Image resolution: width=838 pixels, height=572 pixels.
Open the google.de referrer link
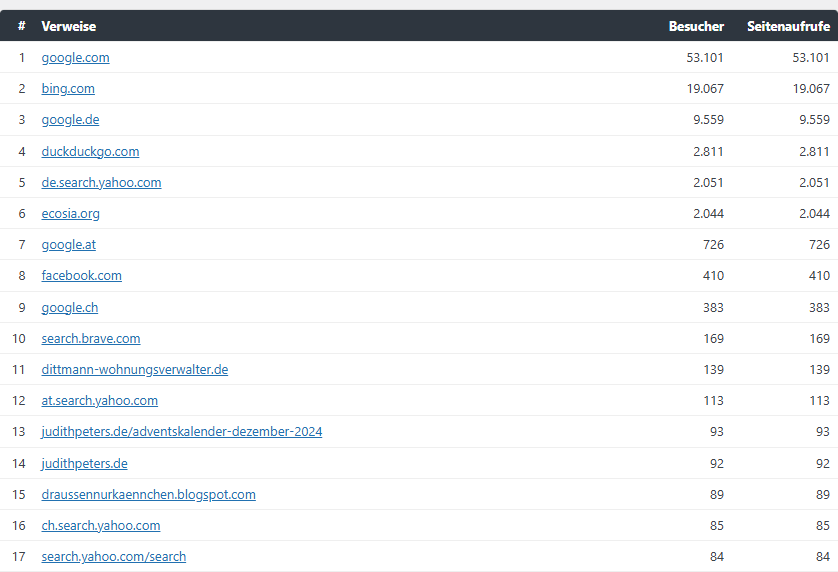tap(71, 120)
